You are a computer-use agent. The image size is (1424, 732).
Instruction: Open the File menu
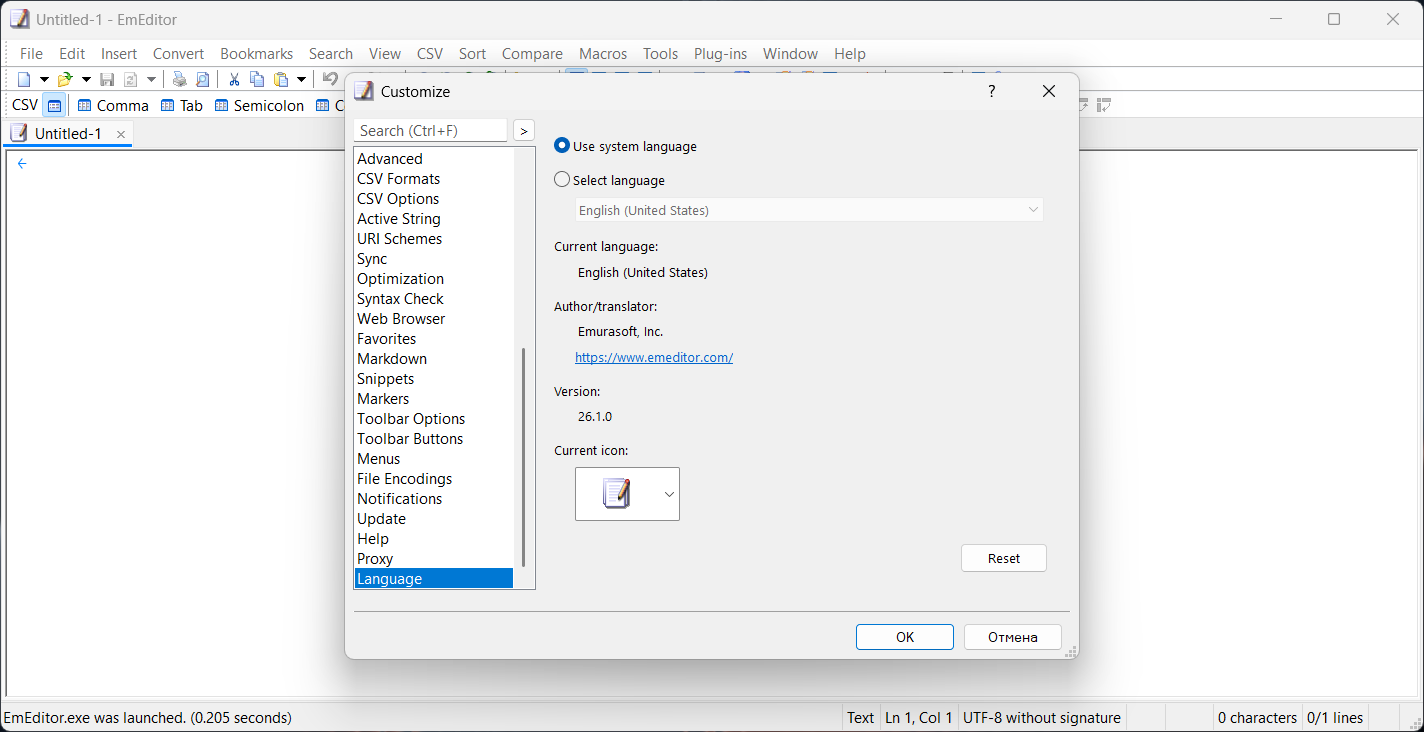pos(32,54)
